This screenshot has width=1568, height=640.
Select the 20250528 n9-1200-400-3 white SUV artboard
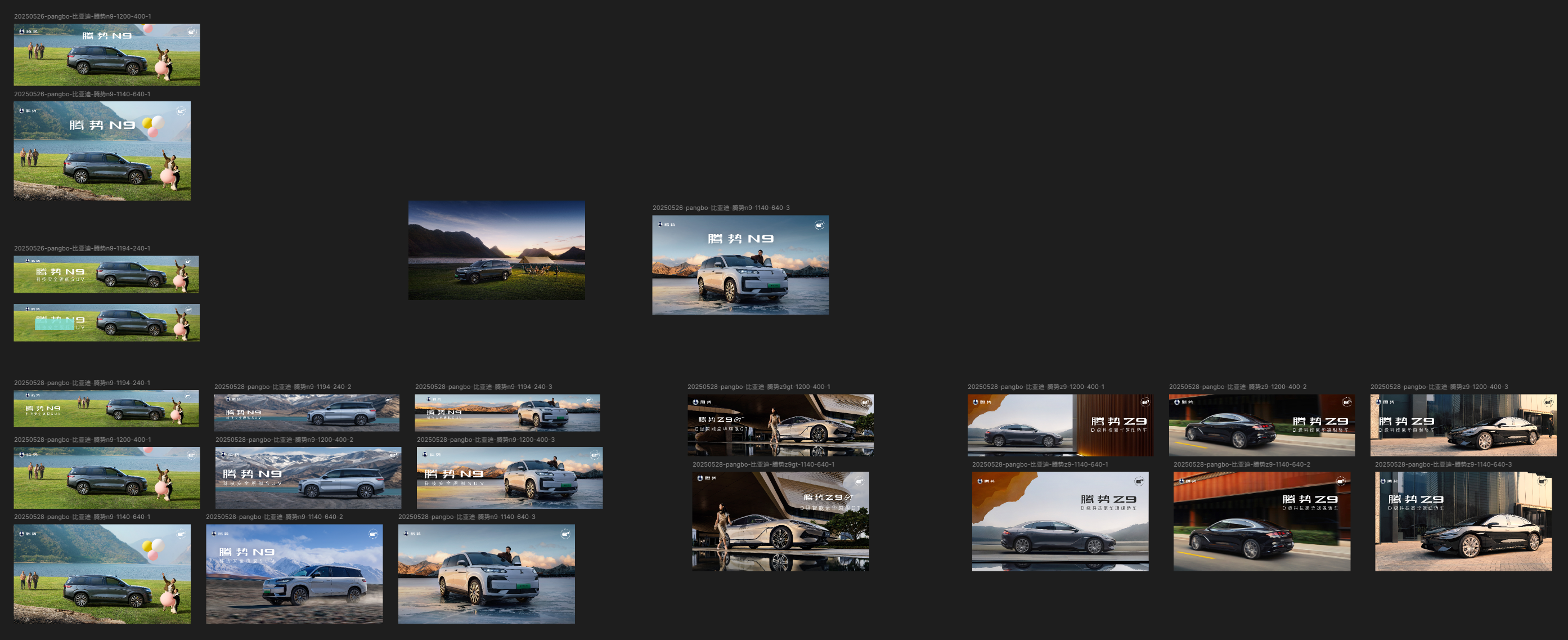[x=510, y=478]
